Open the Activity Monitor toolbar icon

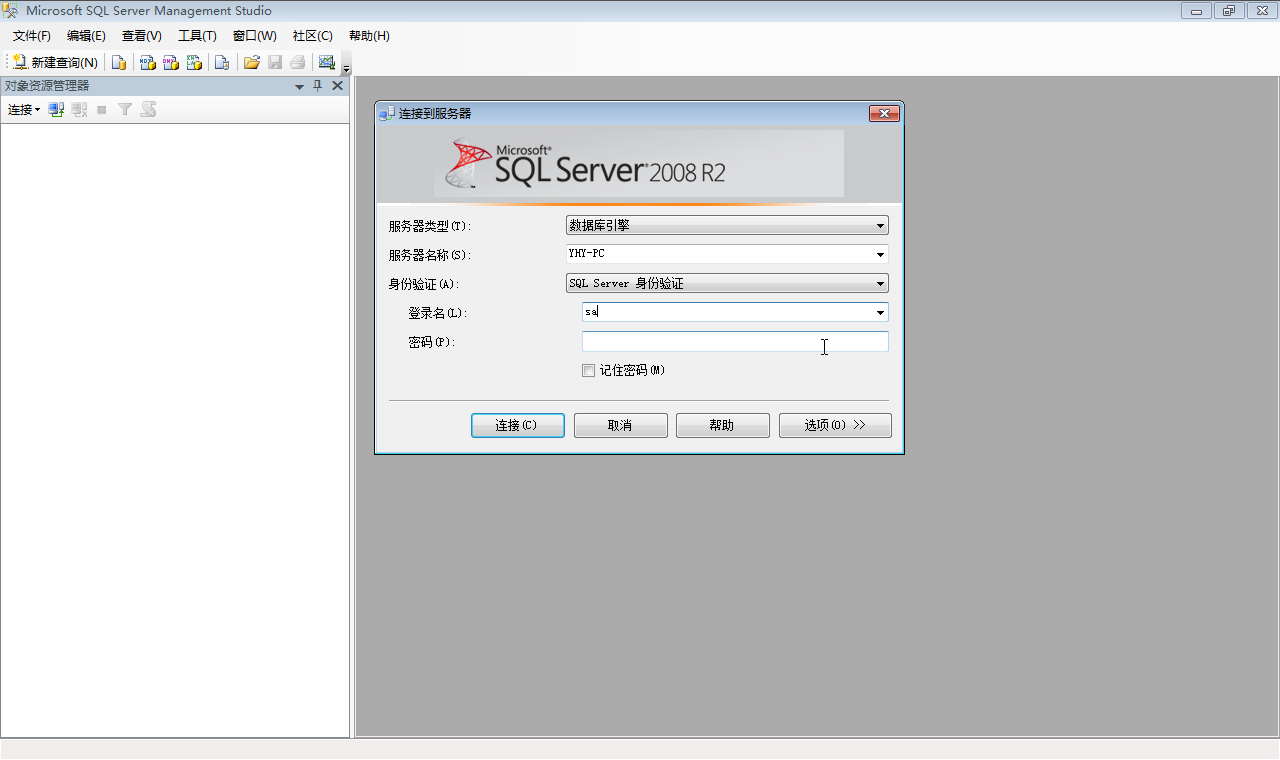[326, 62]
